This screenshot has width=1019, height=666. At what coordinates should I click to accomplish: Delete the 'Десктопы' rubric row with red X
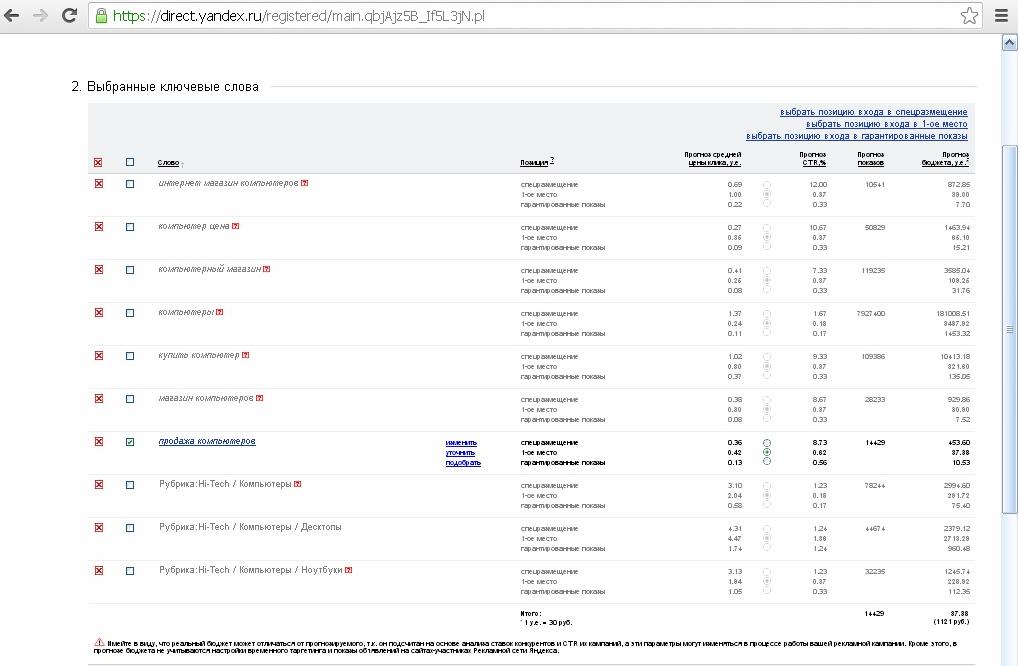pos(99,528)
